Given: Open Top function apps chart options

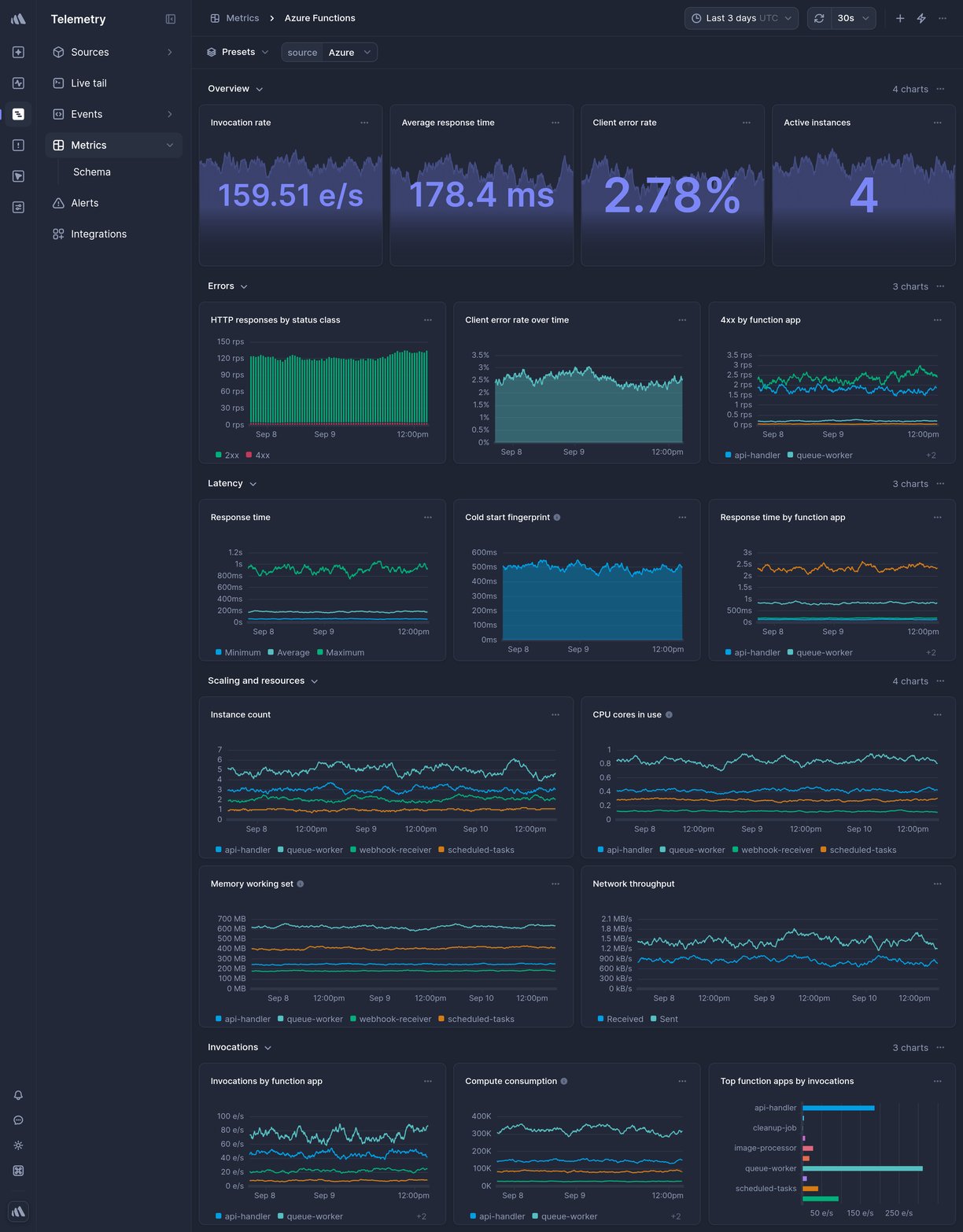Looking at the screenshot, I should coord(938,1082).
